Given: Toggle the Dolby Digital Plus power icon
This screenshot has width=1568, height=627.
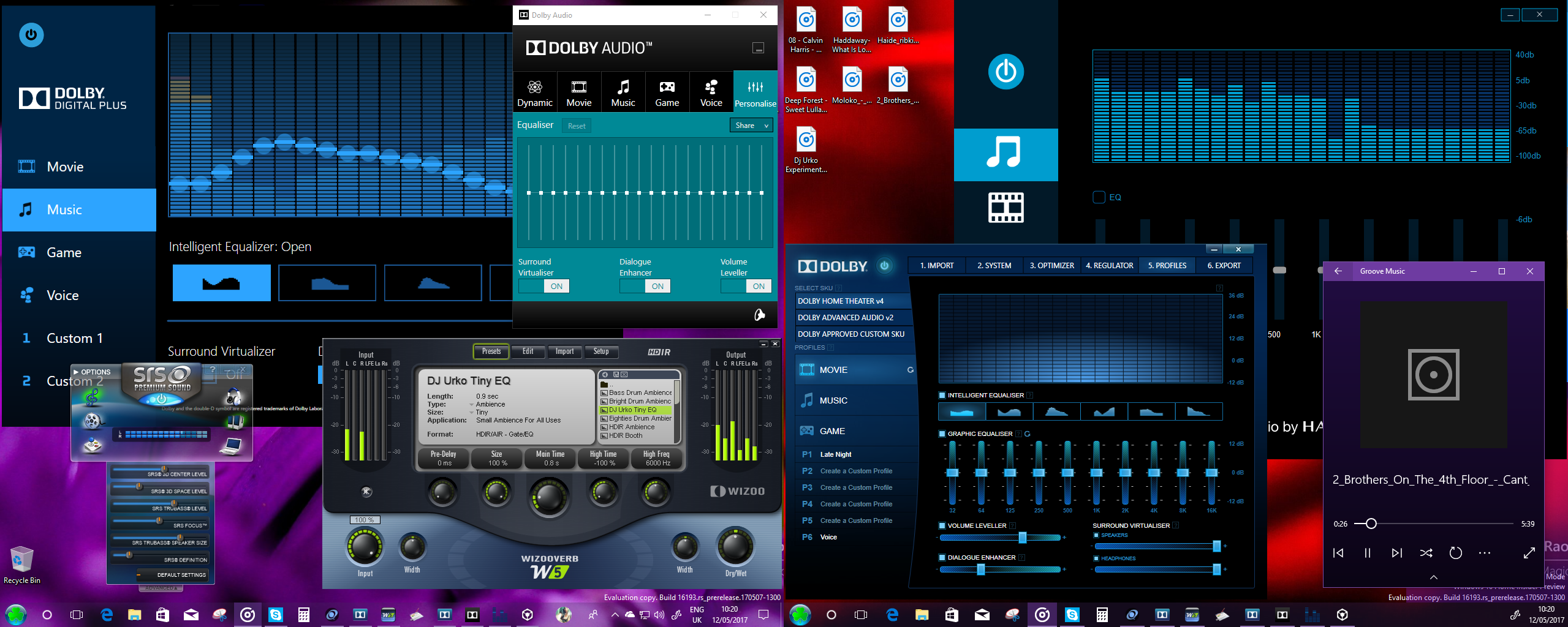Looking at the screenshot, I should pos(31,35).
